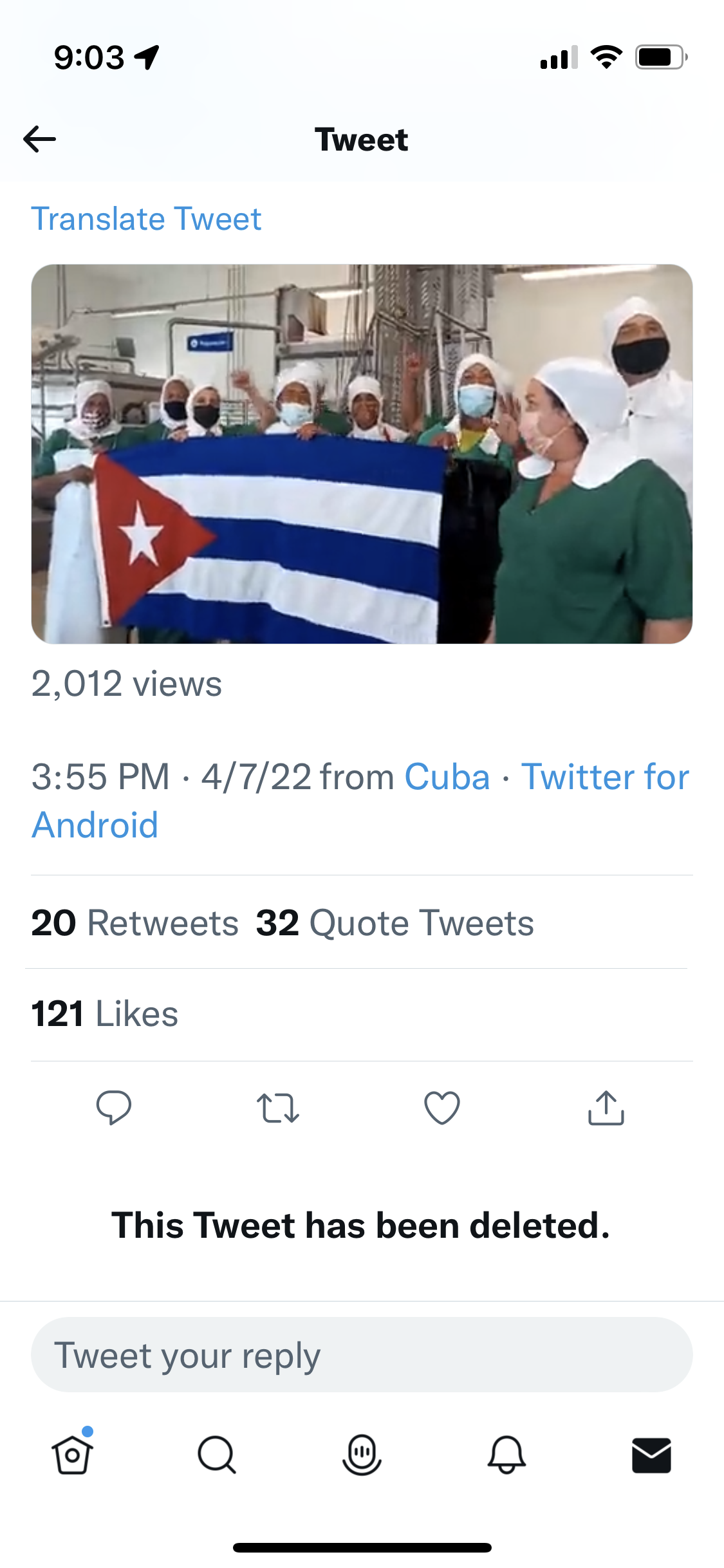Tap Translate Tweet link
Image resolution: width=724 pixels, height=1568 pixels.
pyautogui.click(x=146, y=219)
